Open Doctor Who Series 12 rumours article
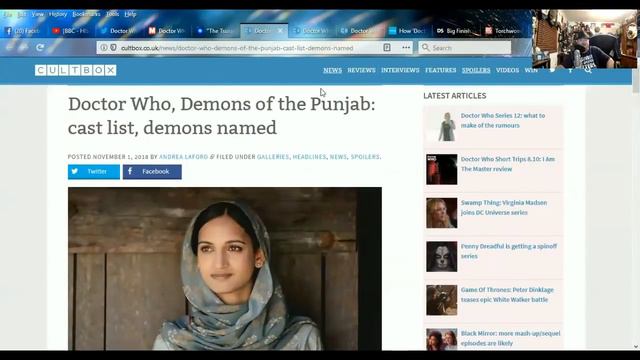The height and width of the screenshot is (360, 640). coord(503,120)
